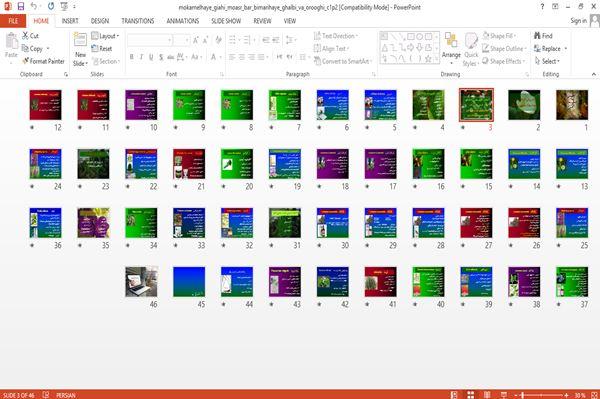Open the Shape Outline dropdown
The height and width of the screenshot is (399, 600).
coord(504,49)
